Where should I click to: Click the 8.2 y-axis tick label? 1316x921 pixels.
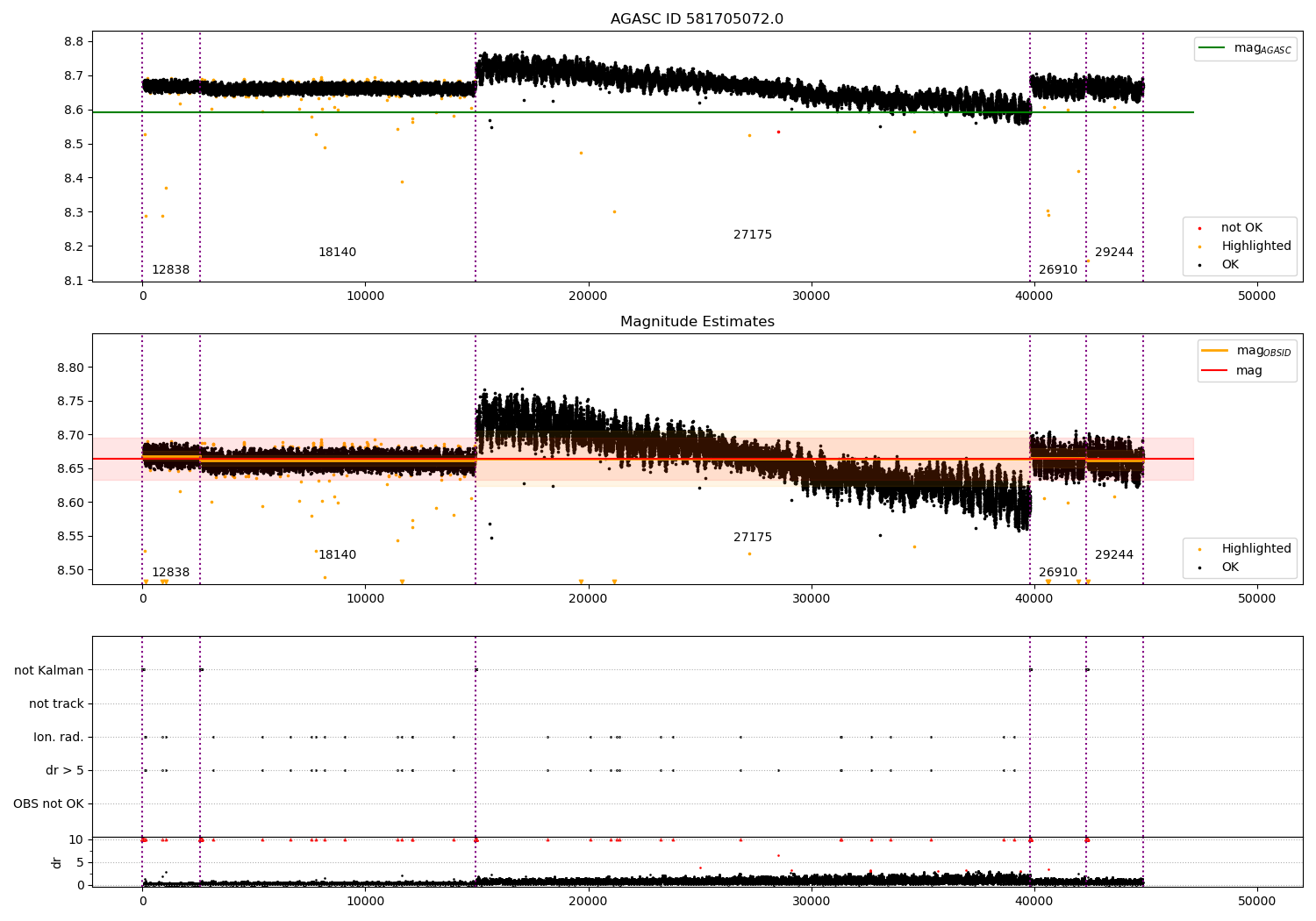(x=74, y=247)
